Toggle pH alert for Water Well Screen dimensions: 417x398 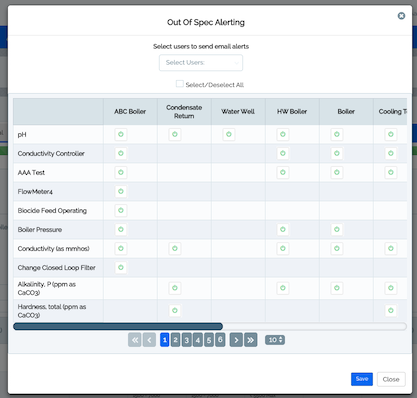(x=229, y=134)
